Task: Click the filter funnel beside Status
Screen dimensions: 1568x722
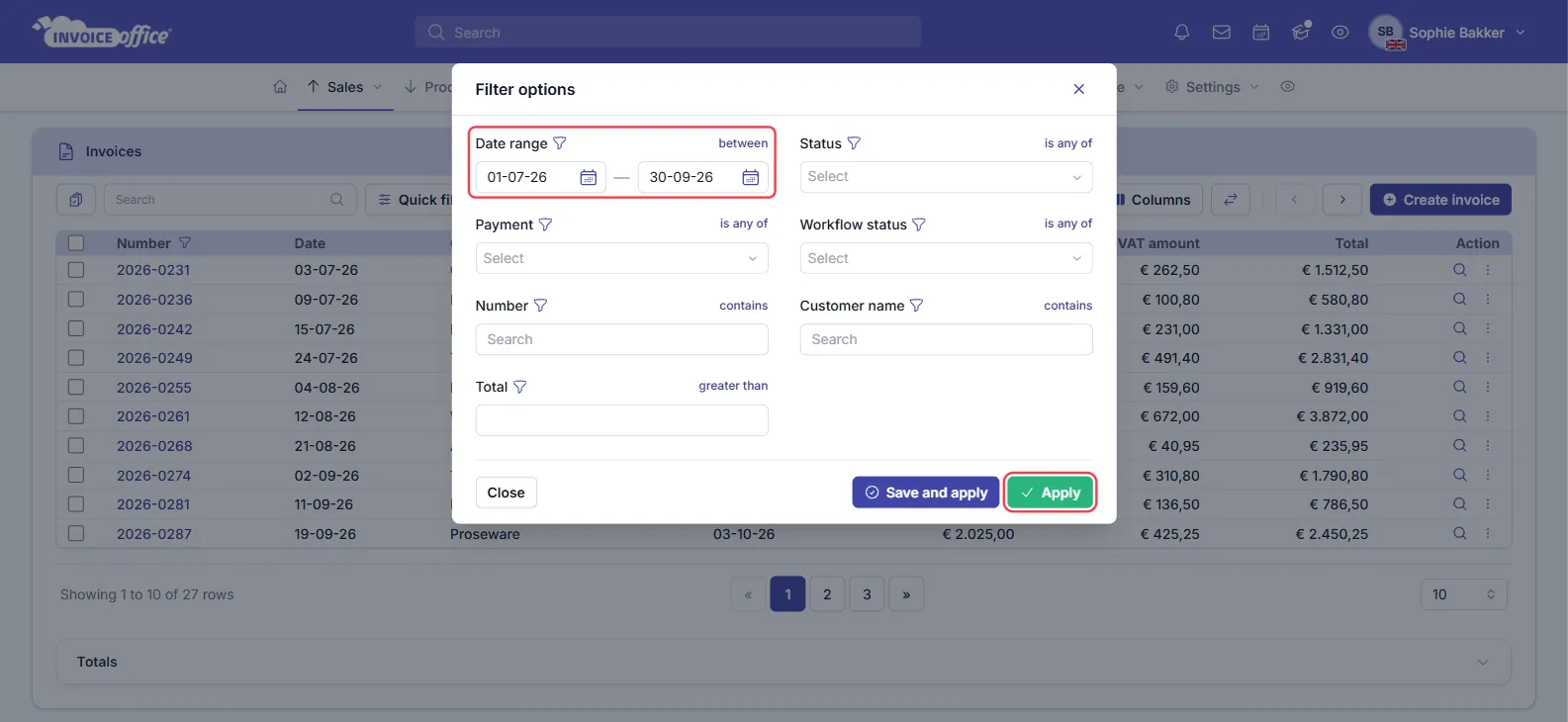Action: pos(854,143)
